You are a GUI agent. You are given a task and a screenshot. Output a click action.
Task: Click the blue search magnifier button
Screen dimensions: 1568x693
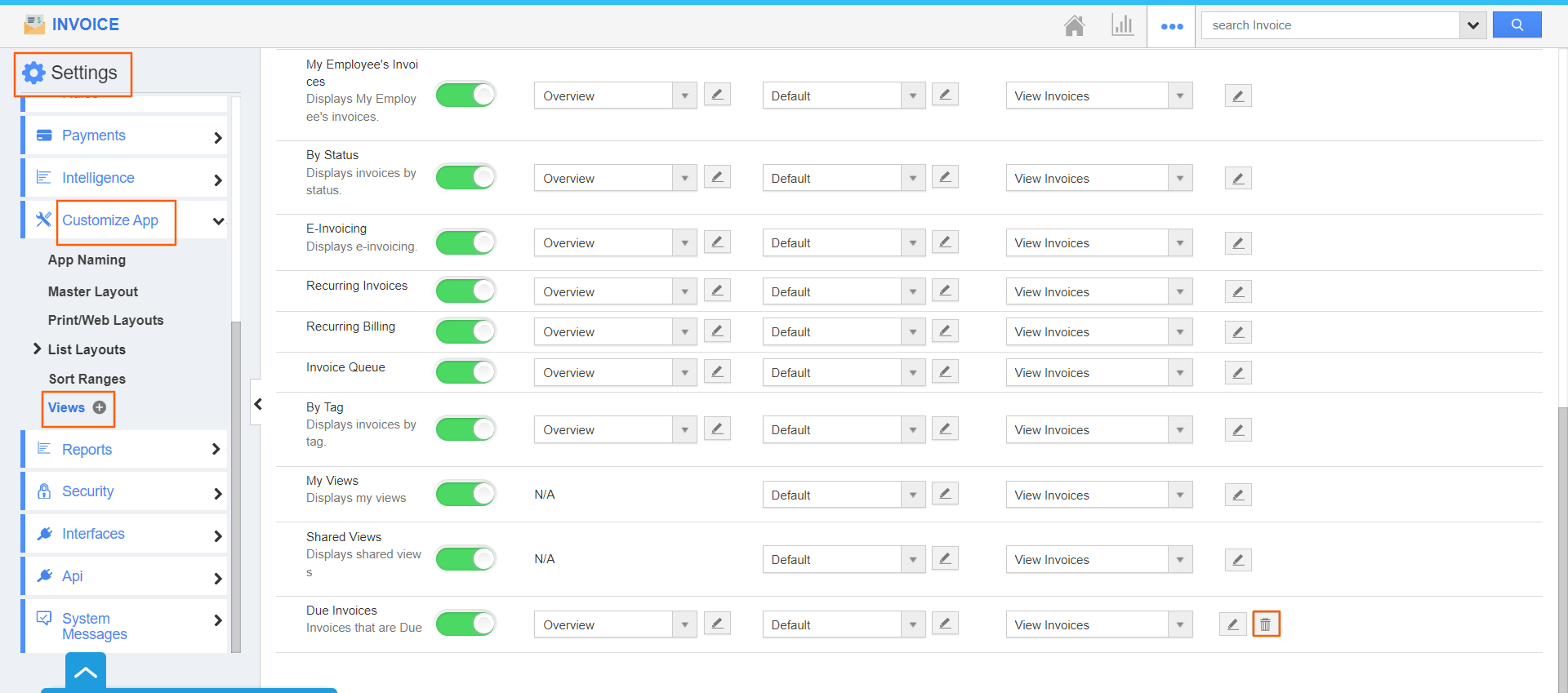1517,25
